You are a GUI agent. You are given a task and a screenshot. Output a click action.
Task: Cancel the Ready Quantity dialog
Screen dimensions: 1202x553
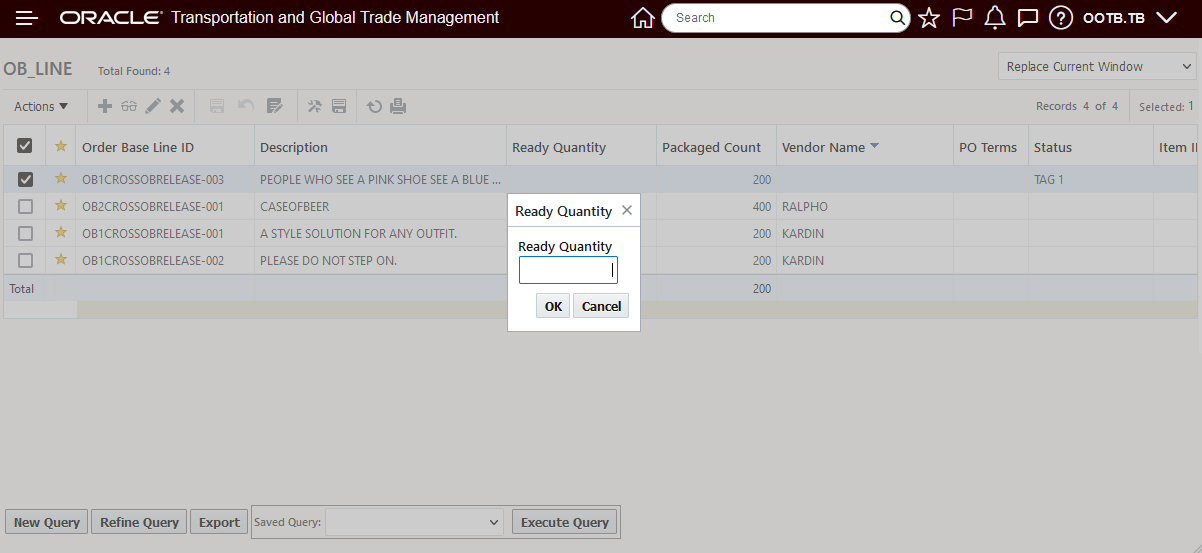601,306
